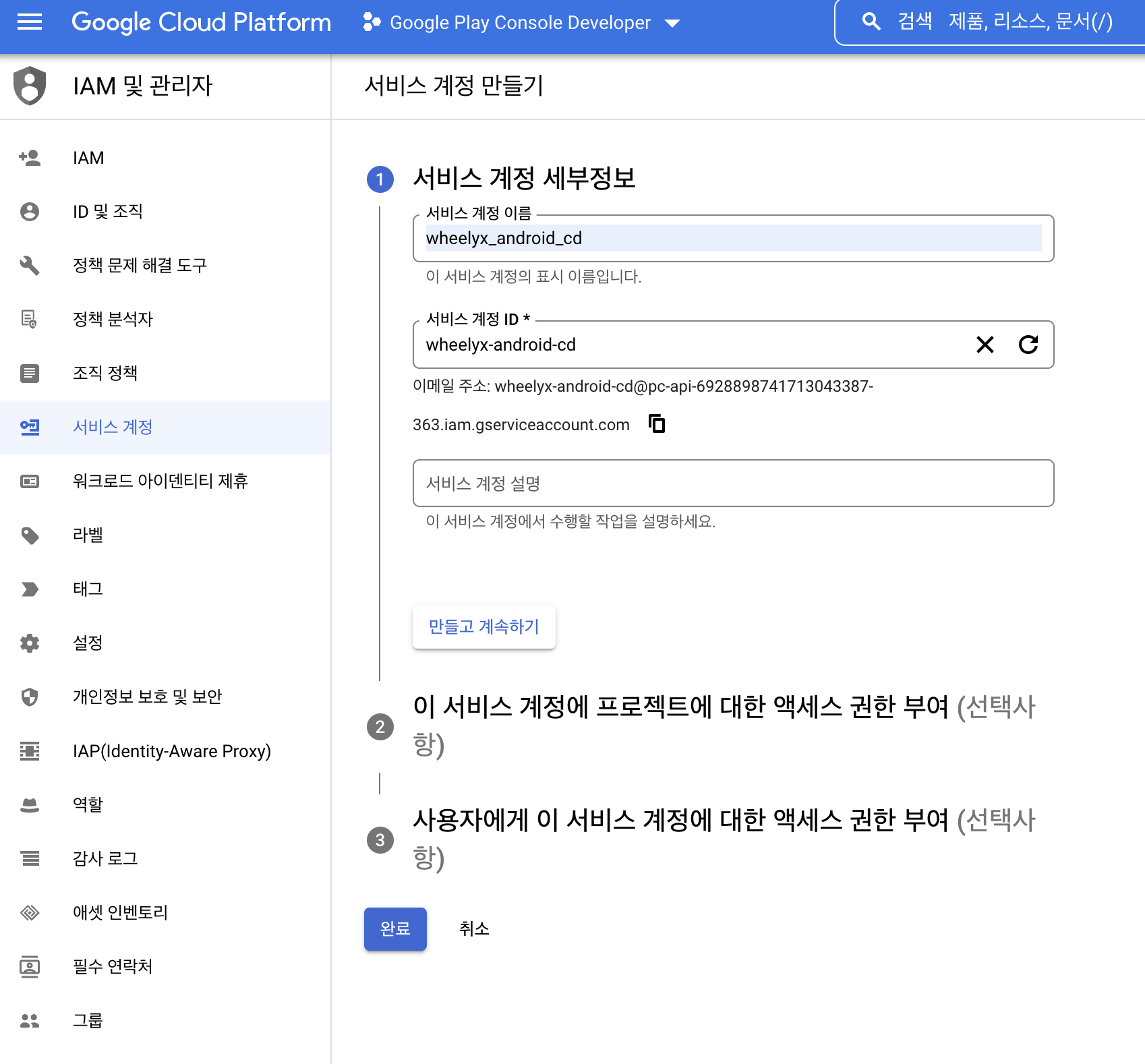Select the 서비스 계정 menu item
The height and width of the screenshot is (1064, 1145).
pos(165,427)
